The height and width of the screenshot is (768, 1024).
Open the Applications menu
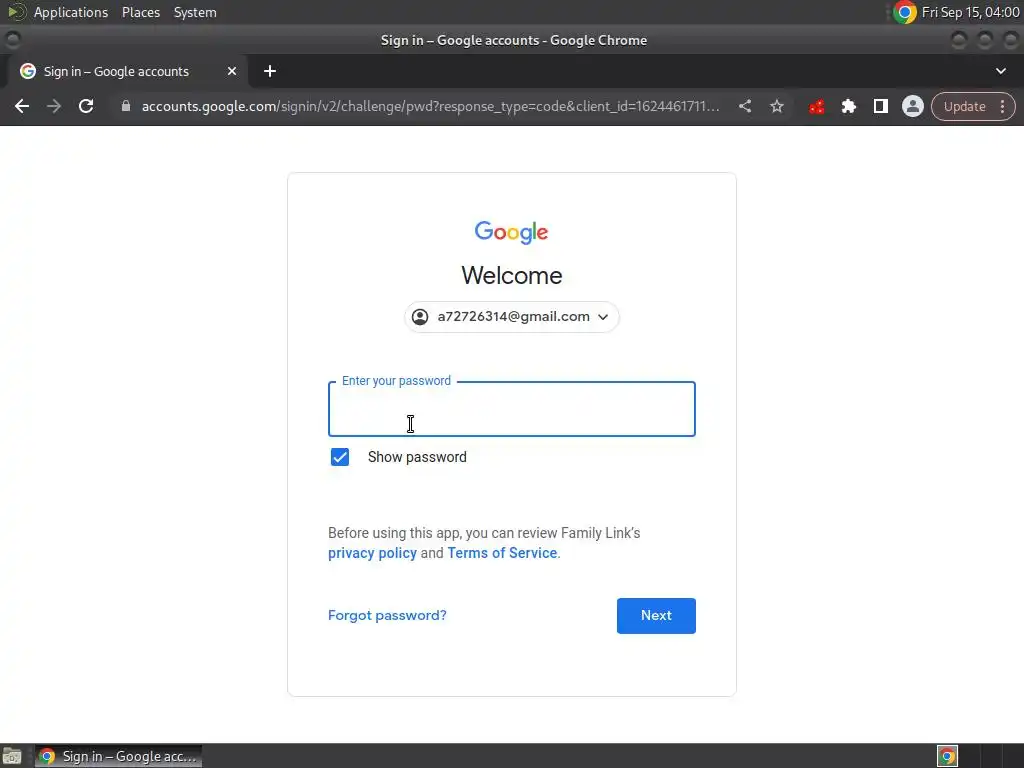coord(71,12)
